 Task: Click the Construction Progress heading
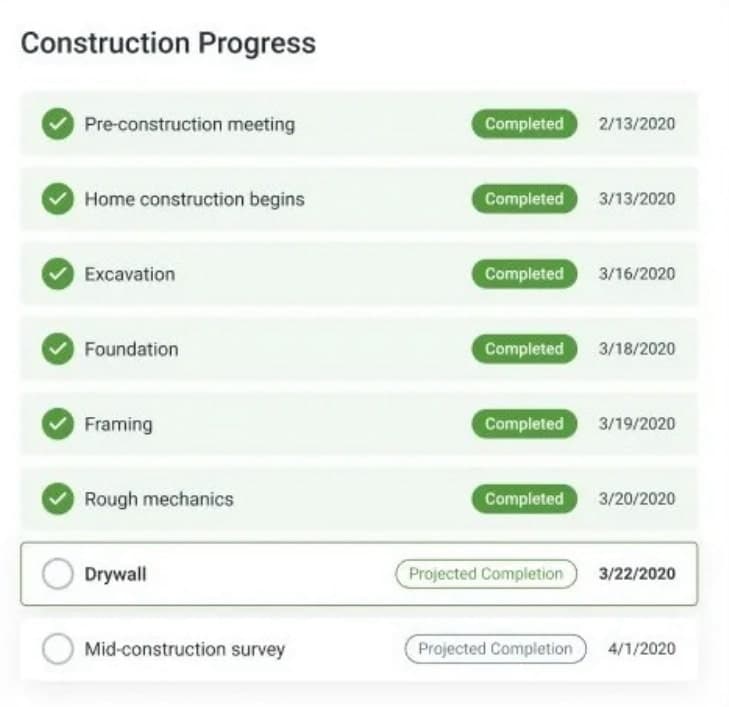(168, 44)
